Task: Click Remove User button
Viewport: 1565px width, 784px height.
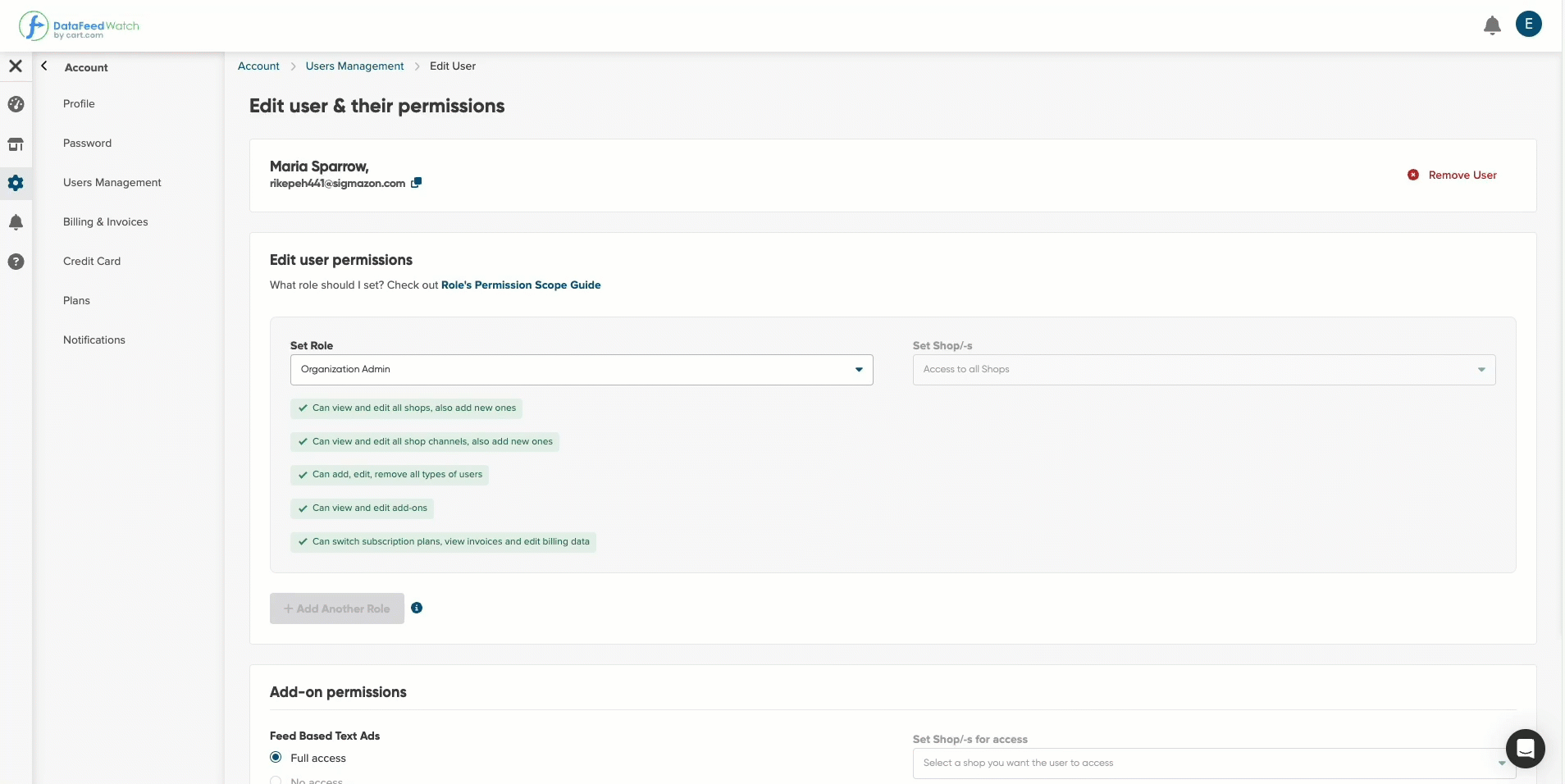Action: coord(1452,175)
